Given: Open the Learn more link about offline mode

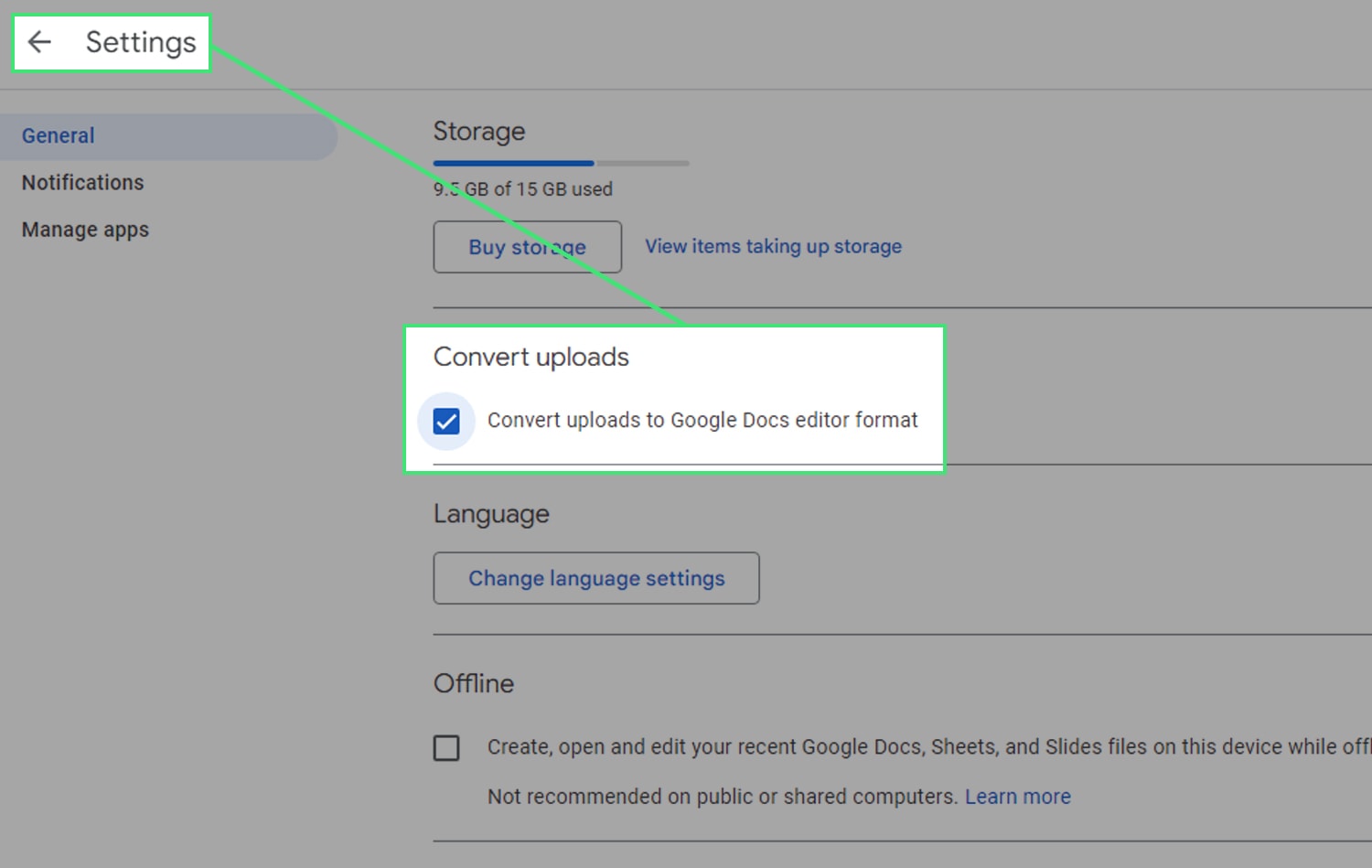Looking at the screenshot, I should (x=1017, y=796).
